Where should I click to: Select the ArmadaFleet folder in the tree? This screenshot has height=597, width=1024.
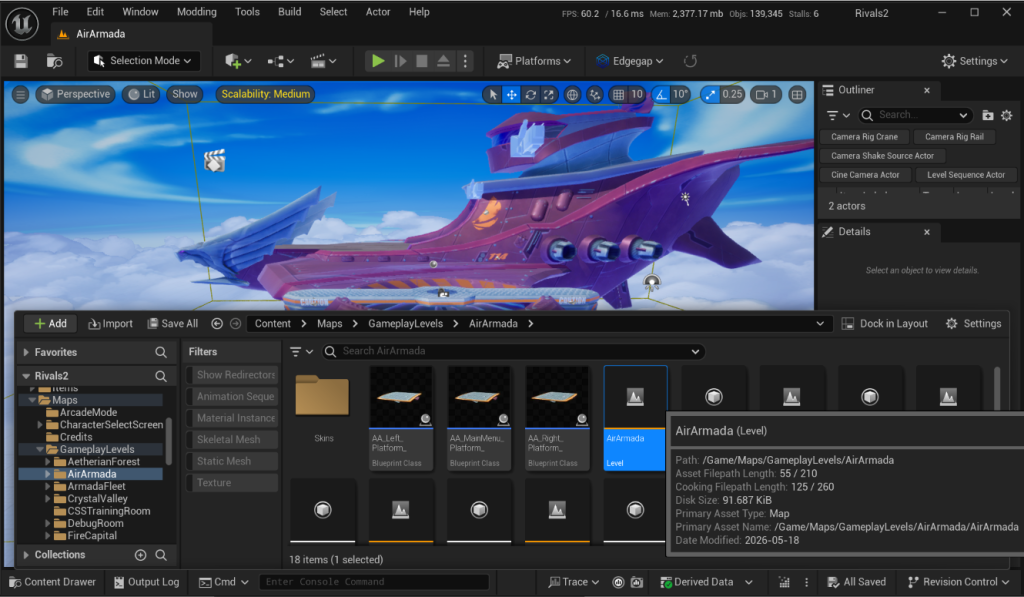[96, 486]
